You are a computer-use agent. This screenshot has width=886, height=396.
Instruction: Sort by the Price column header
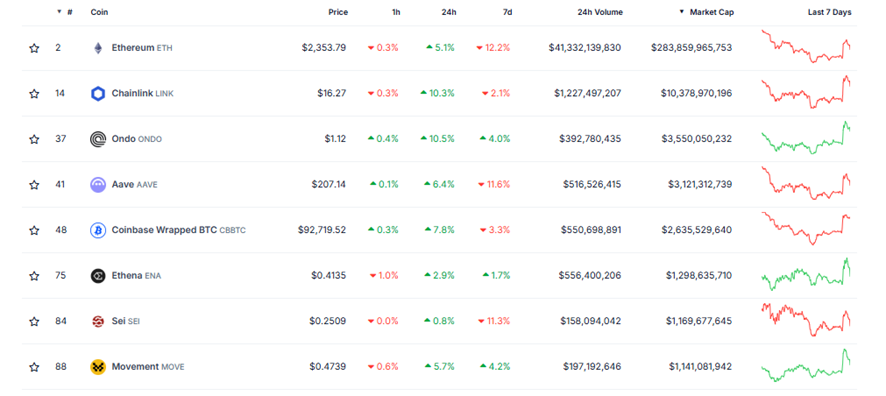(x=338, y=12)
